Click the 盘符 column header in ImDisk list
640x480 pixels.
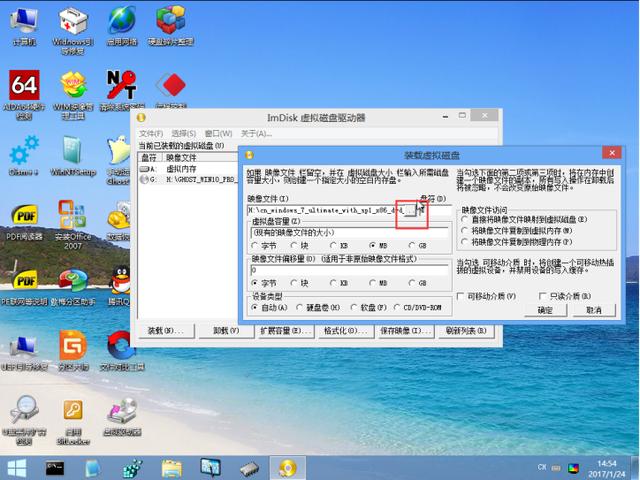pyautogui.click(x=150, y=158)
